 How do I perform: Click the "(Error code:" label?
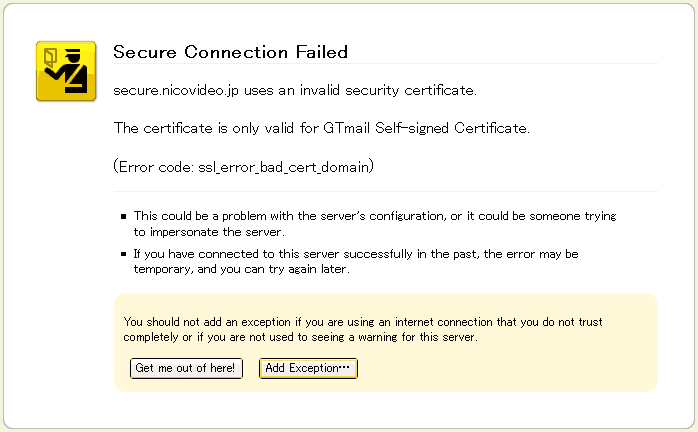(154, 167)
